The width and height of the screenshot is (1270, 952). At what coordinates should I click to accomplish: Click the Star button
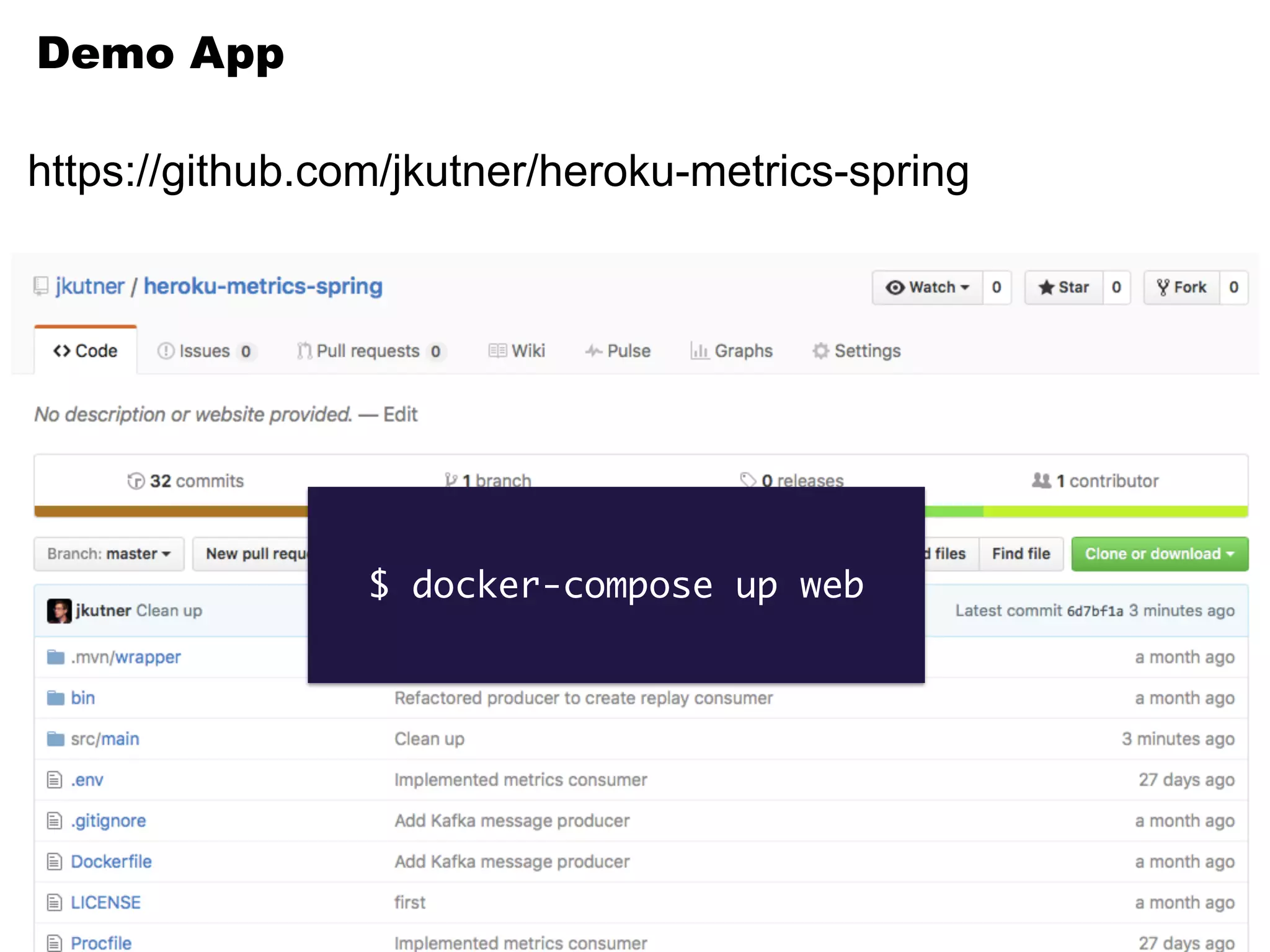(x=1064, y=288)
